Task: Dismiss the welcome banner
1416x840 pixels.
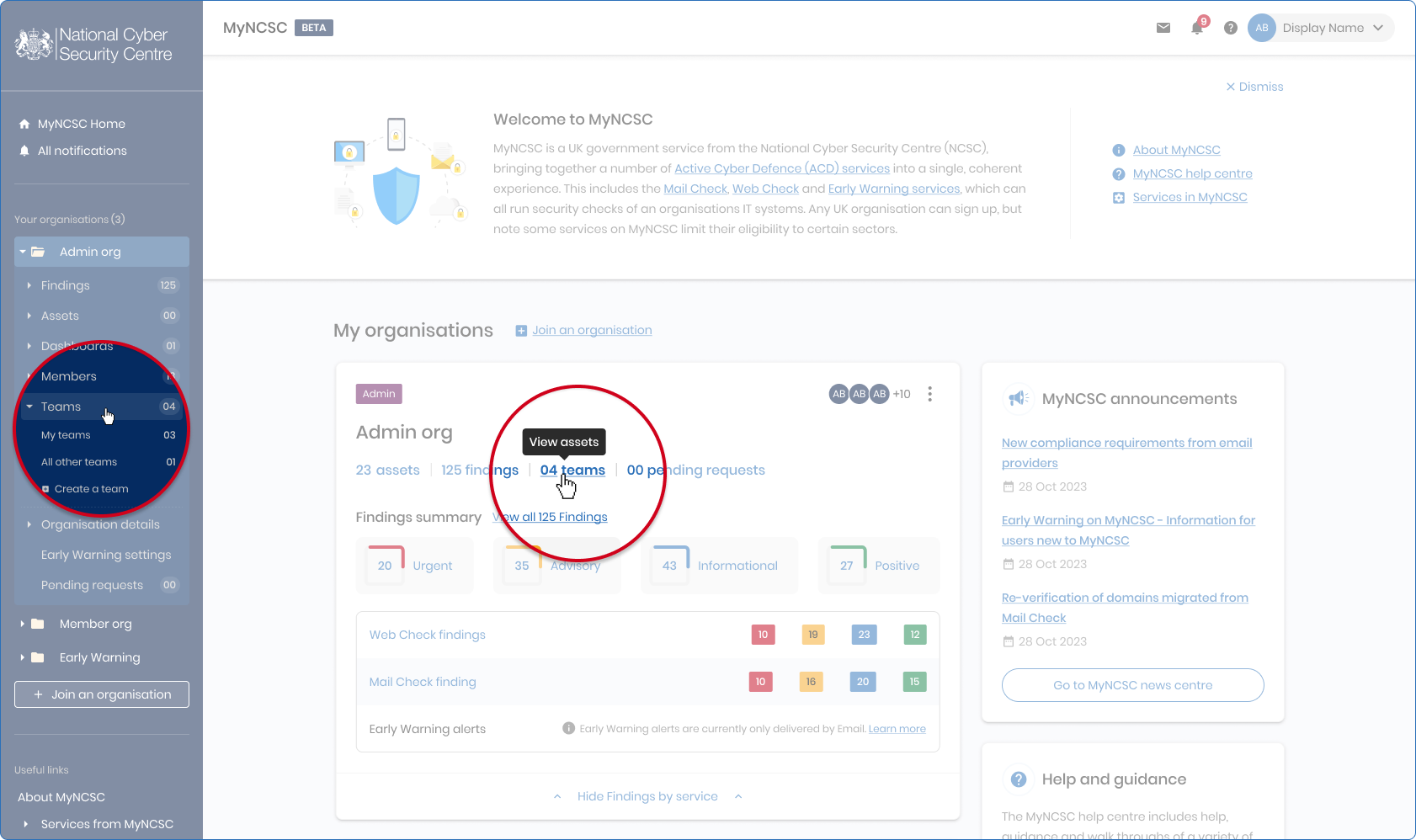Action: pyautogui.click(x=1254, y=87)
